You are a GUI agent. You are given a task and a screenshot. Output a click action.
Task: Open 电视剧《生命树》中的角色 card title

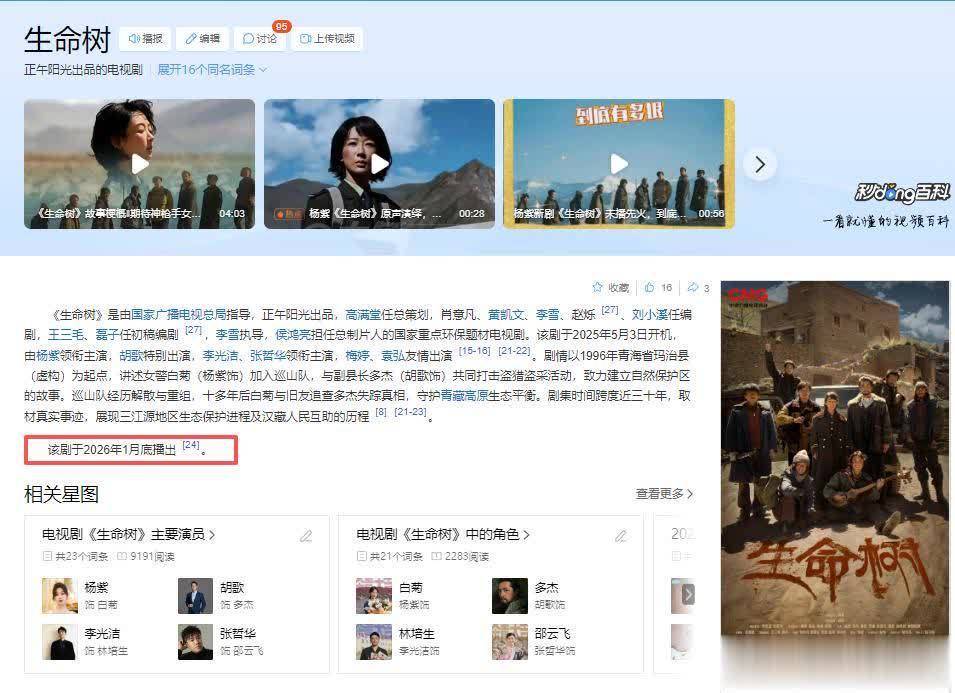click(442, 535)
